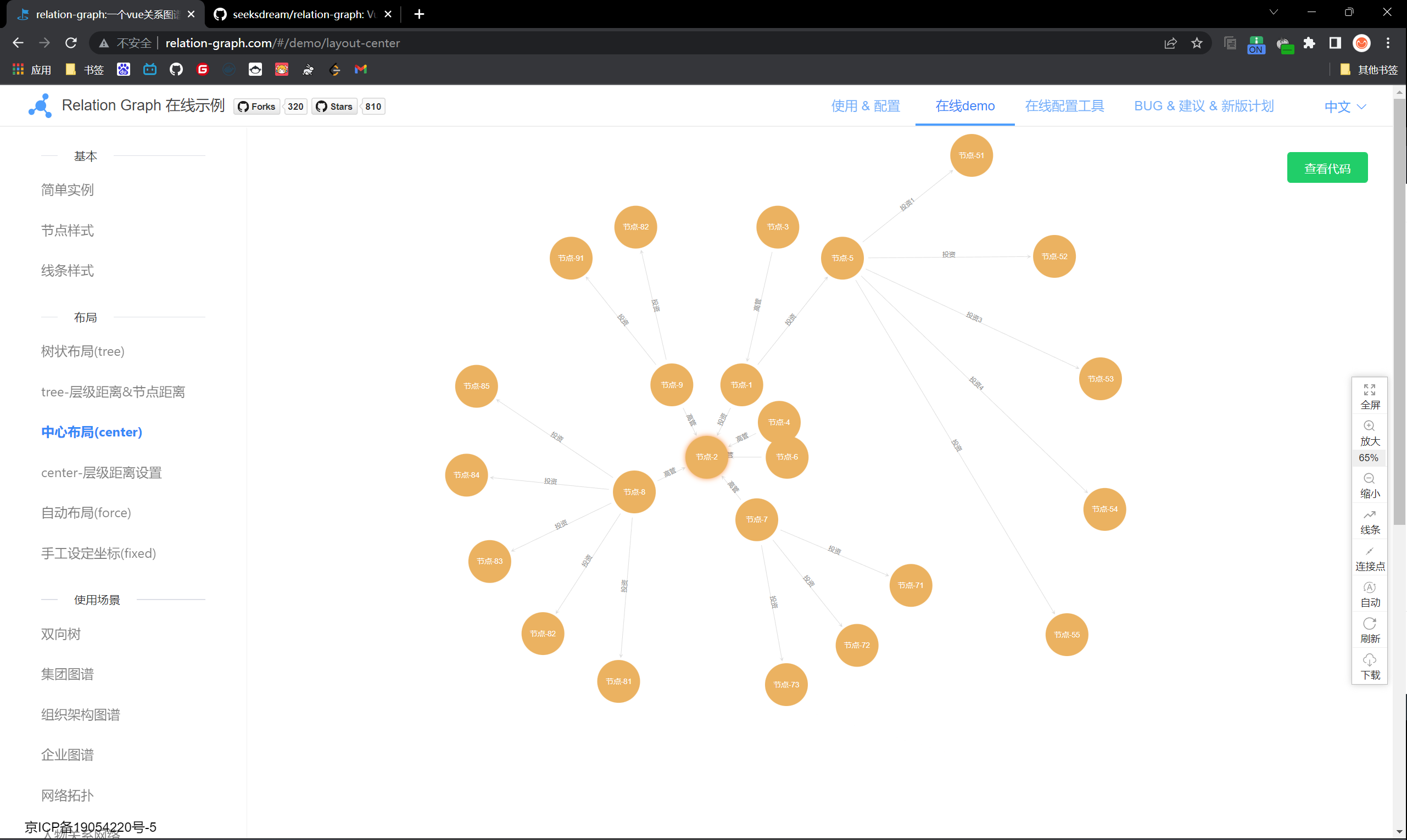
Task: Open the 使用 & 配置 tab
Action: [865, 106]
